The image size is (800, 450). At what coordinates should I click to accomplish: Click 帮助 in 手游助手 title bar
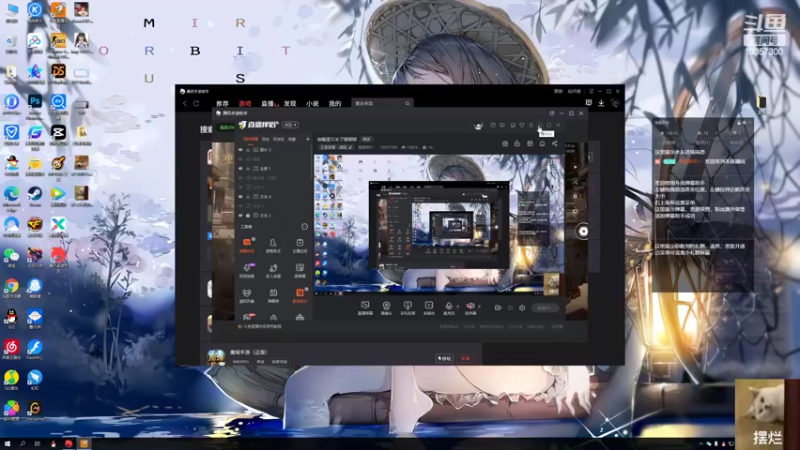pos(559,91)
